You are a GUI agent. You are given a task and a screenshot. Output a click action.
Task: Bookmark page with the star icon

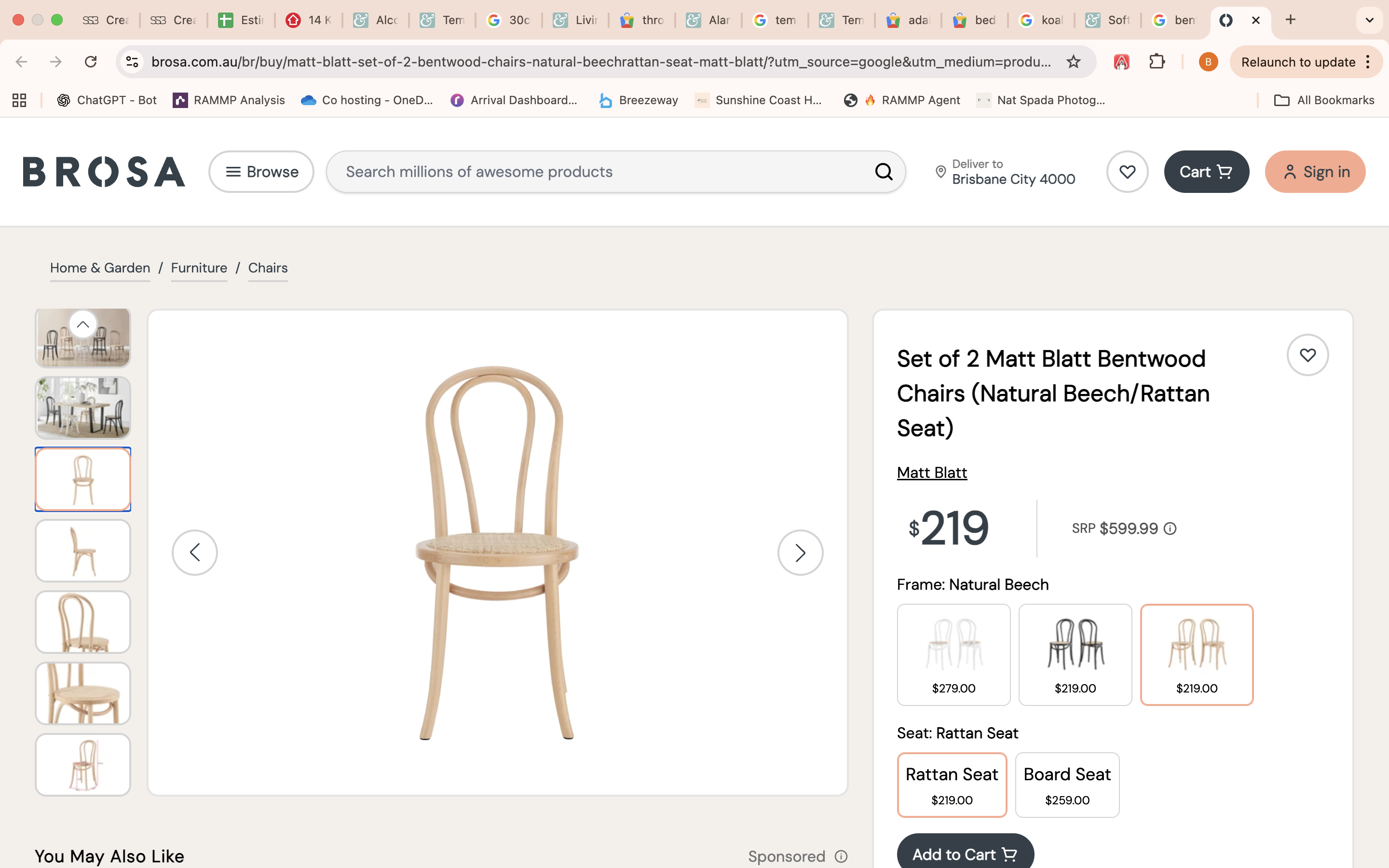coord(1073,62)
